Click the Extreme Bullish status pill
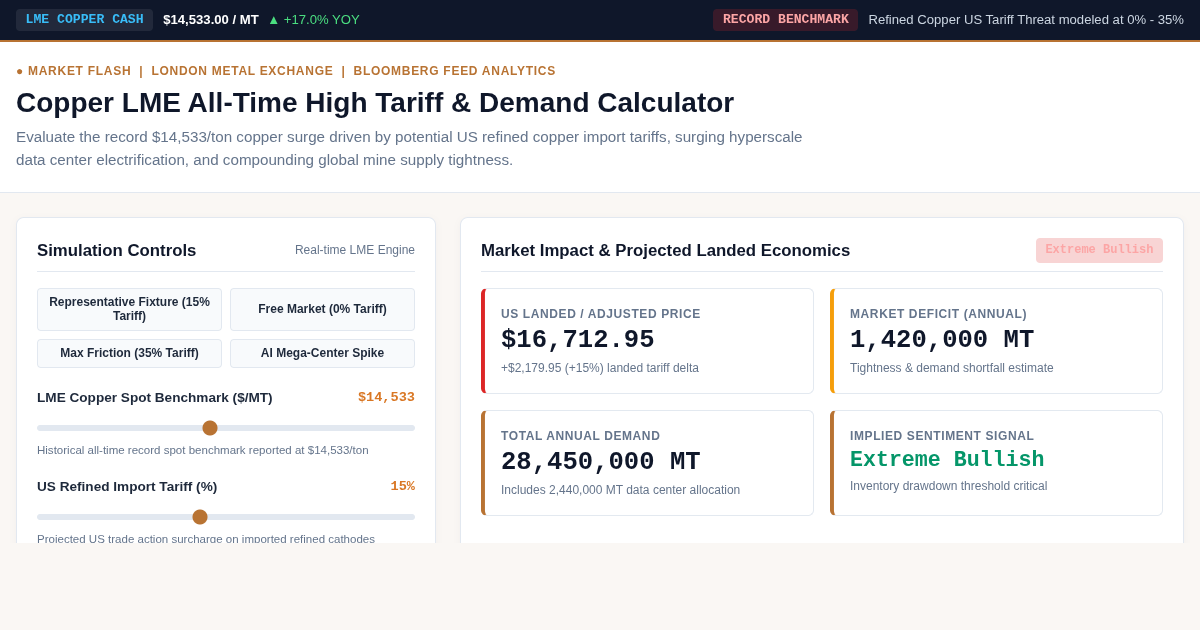 tap(1099, 250)
